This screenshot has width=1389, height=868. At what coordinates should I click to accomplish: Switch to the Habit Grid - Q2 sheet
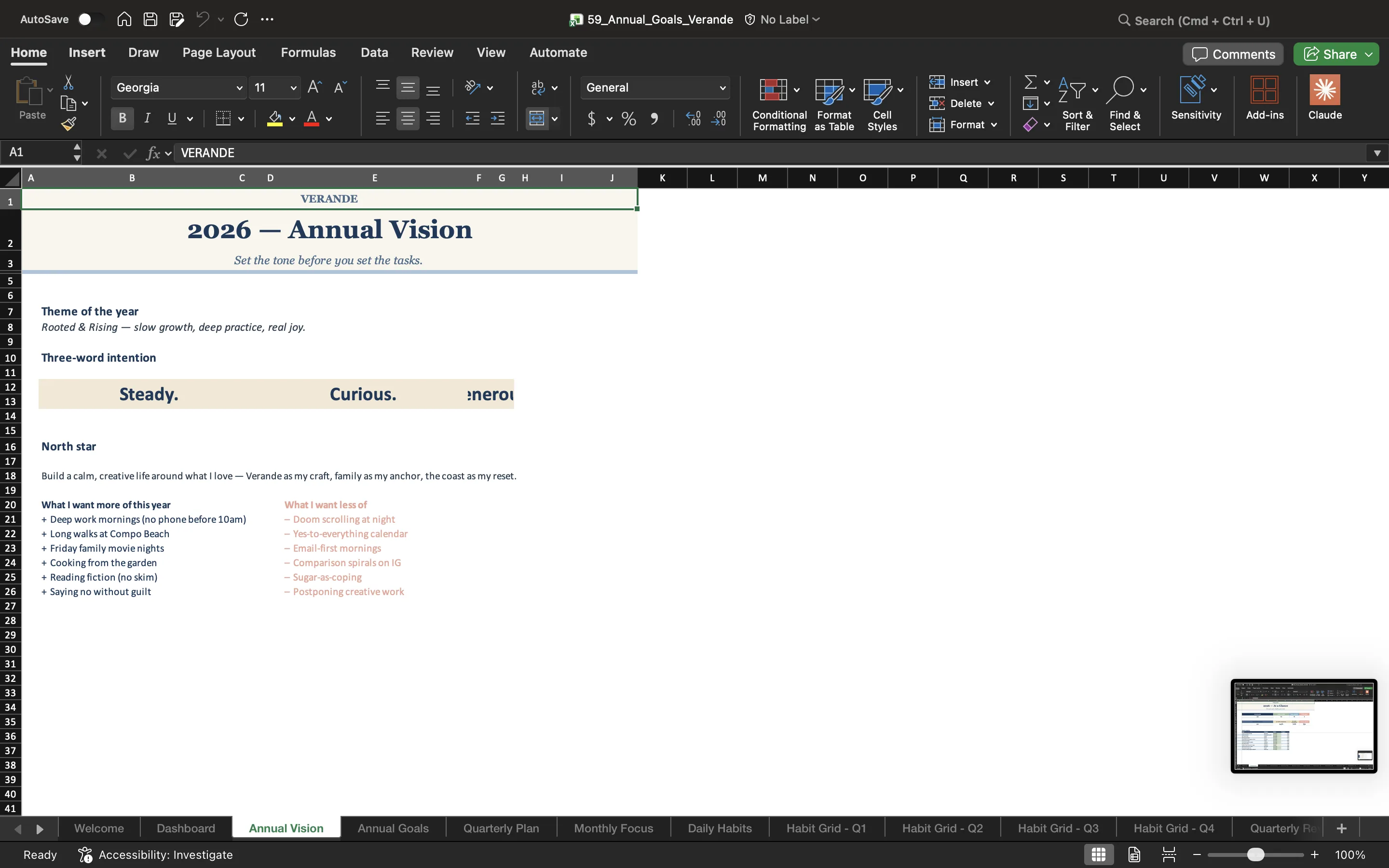pyautogui.click(x=942, y=828)
